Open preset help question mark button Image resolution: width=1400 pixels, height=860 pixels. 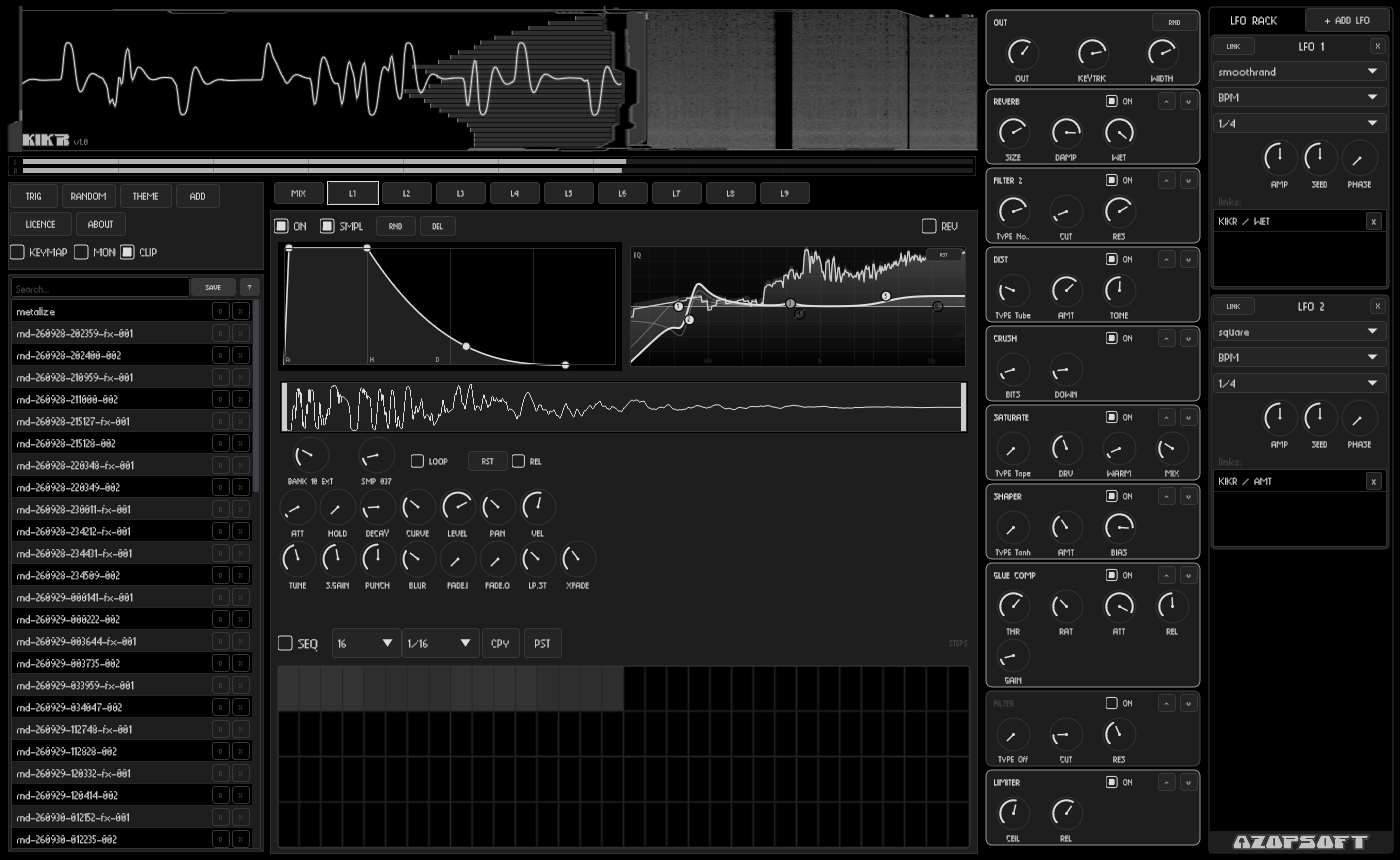point(250,287)
